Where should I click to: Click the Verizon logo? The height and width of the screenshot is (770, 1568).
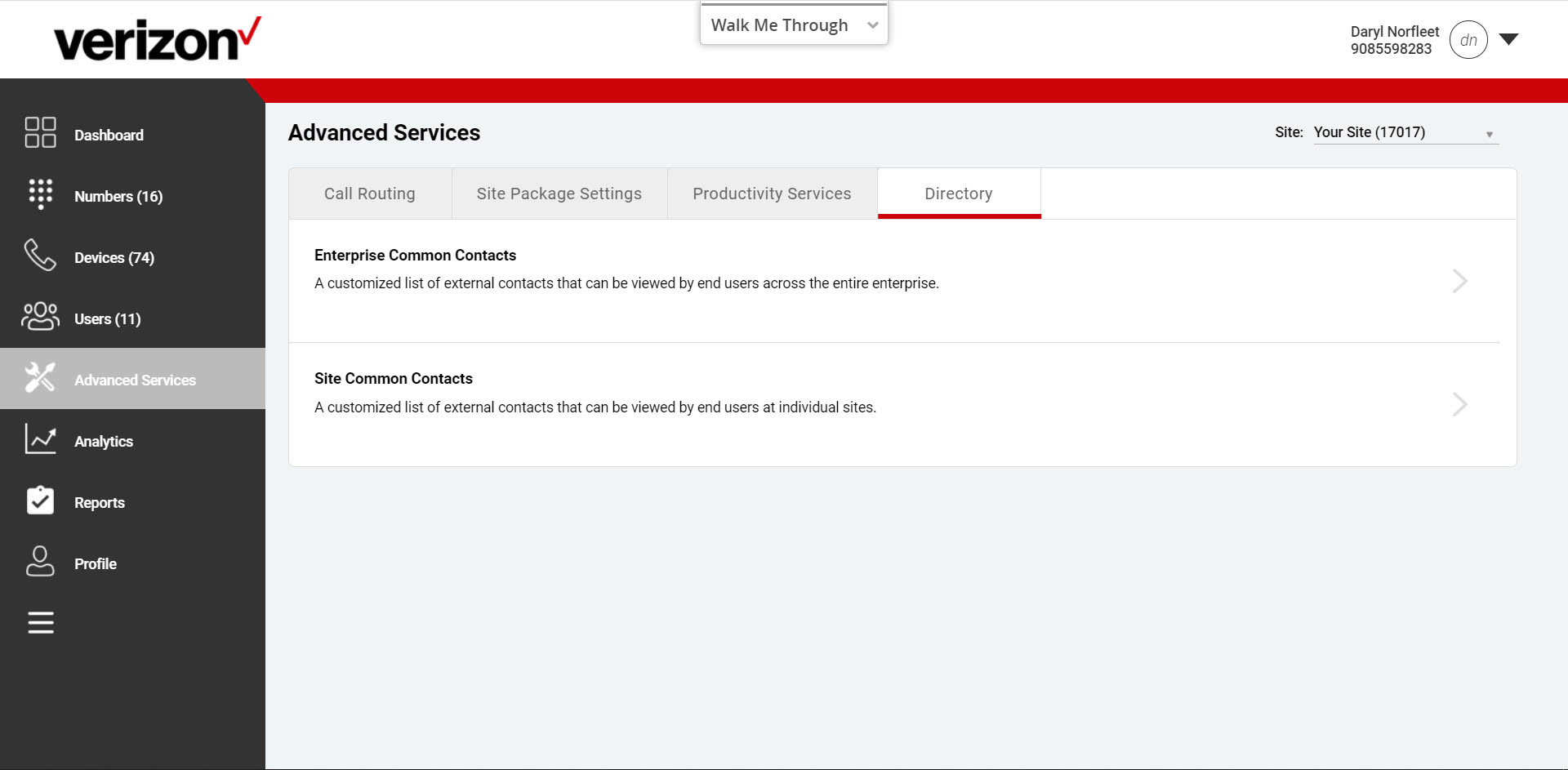coord(158,39)
